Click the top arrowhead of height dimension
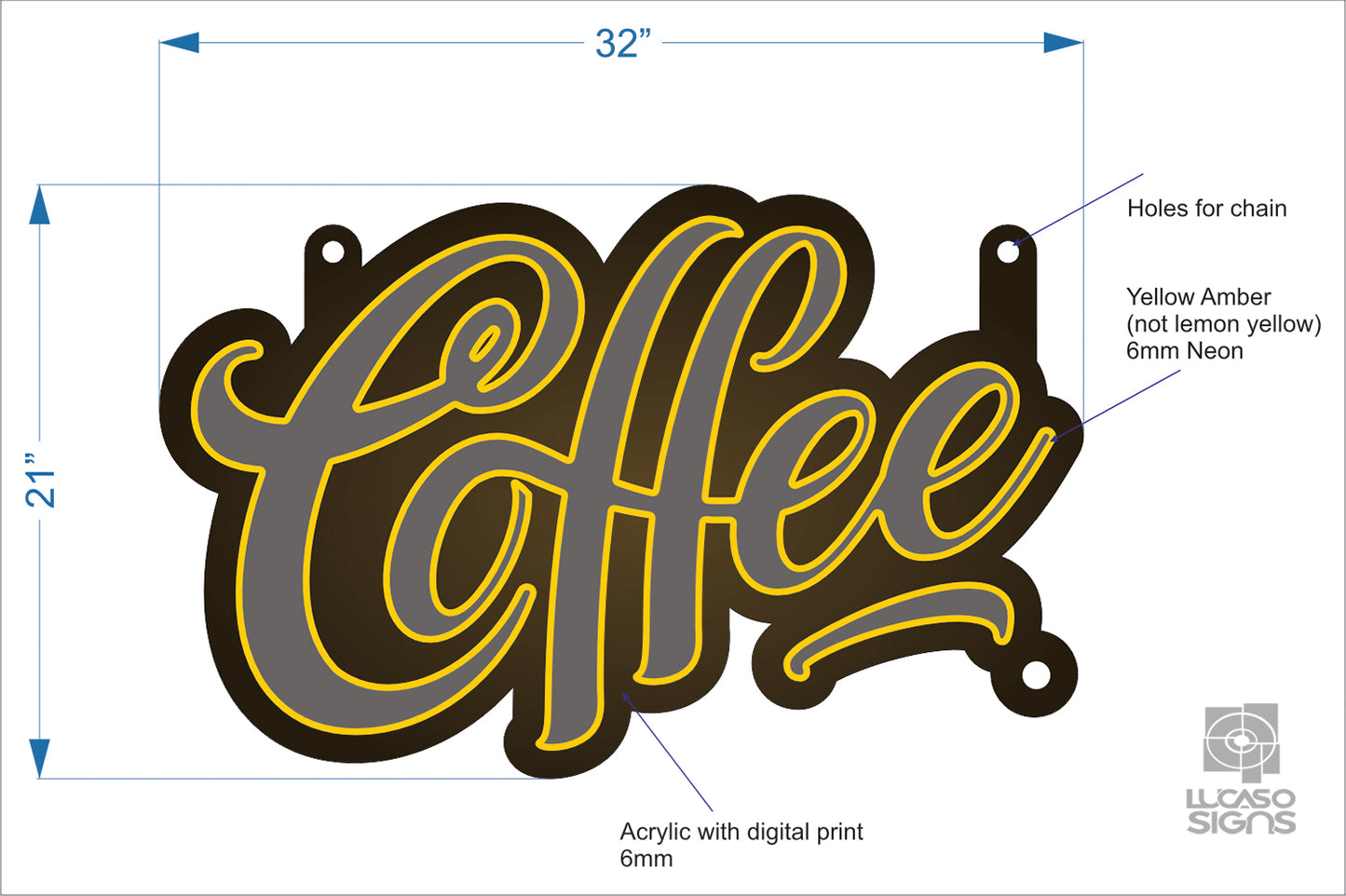 (x=39, y=205)
